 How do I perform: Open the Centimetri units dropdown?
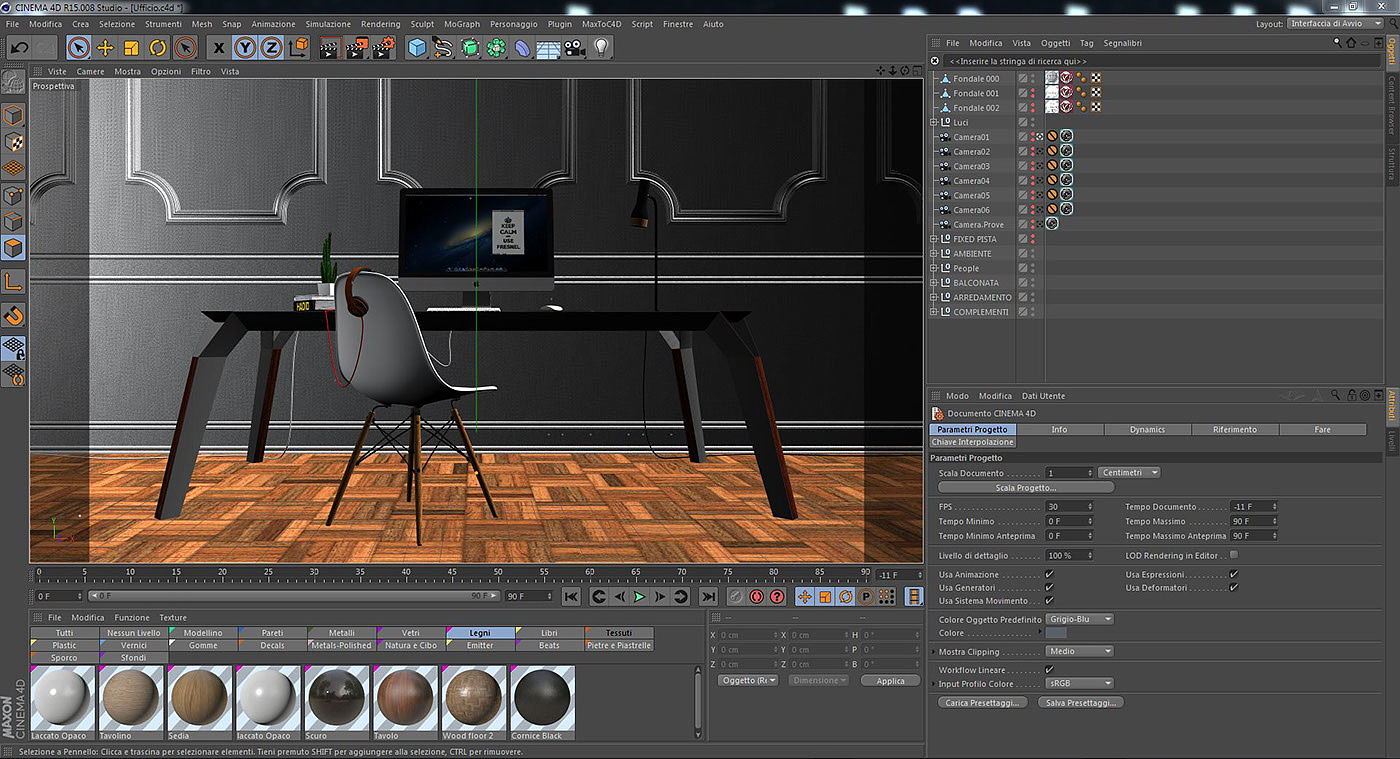click(1129, 472)
